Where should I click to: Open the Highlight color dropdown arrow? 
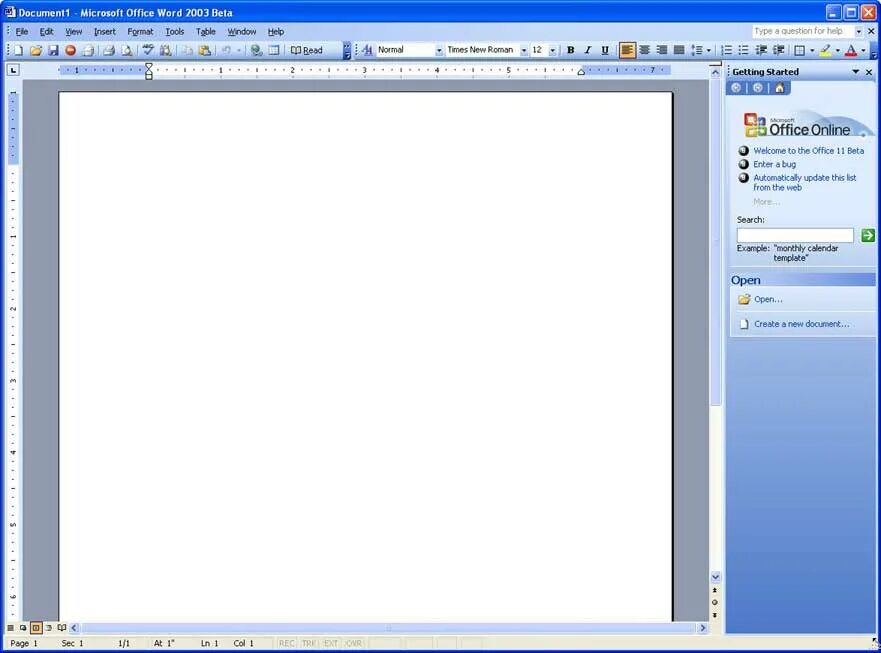[x=838, y=51]
